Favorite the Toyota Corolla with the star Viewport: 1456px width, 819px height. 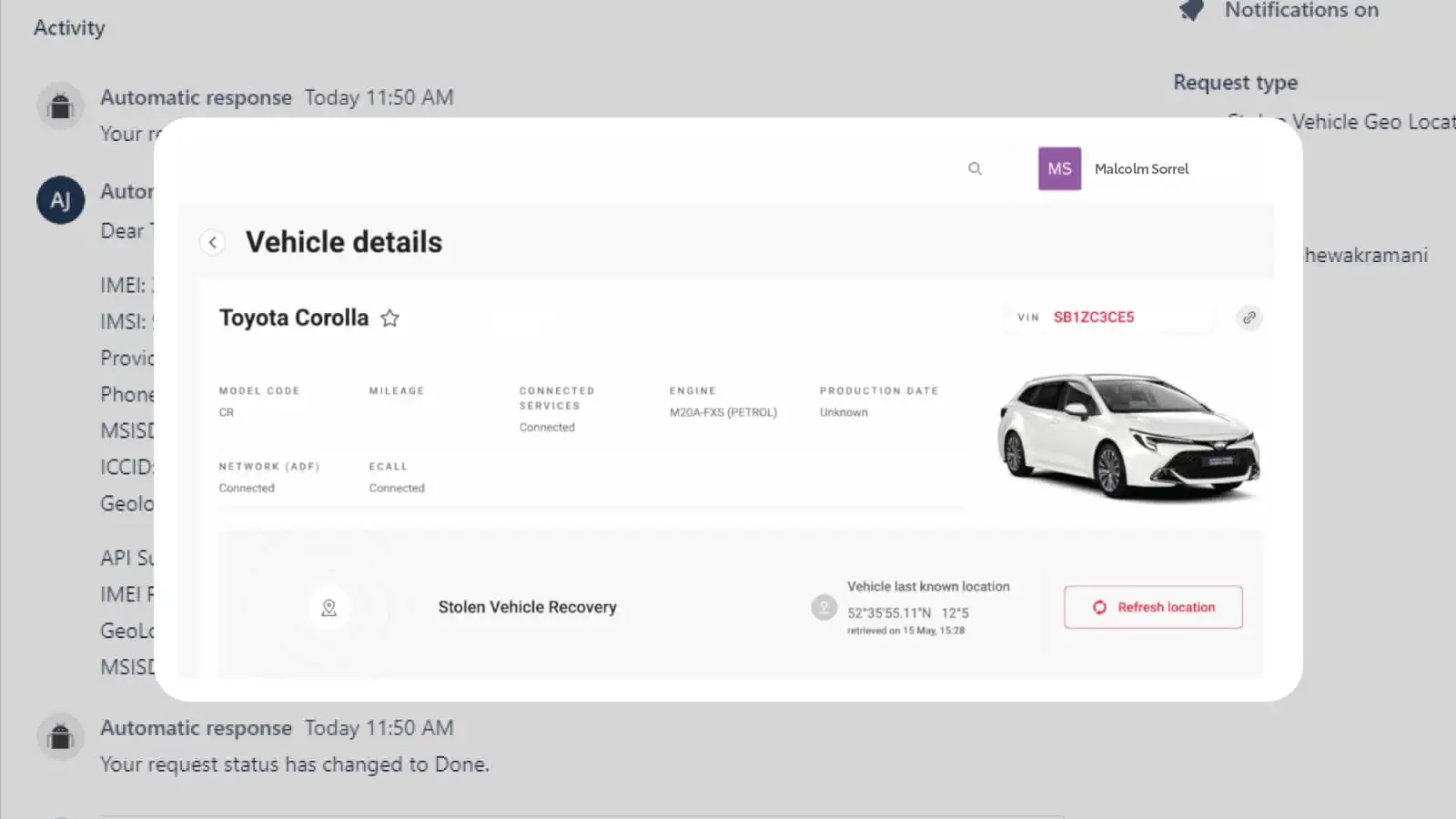pyautogui.click(x=389, y=318)
